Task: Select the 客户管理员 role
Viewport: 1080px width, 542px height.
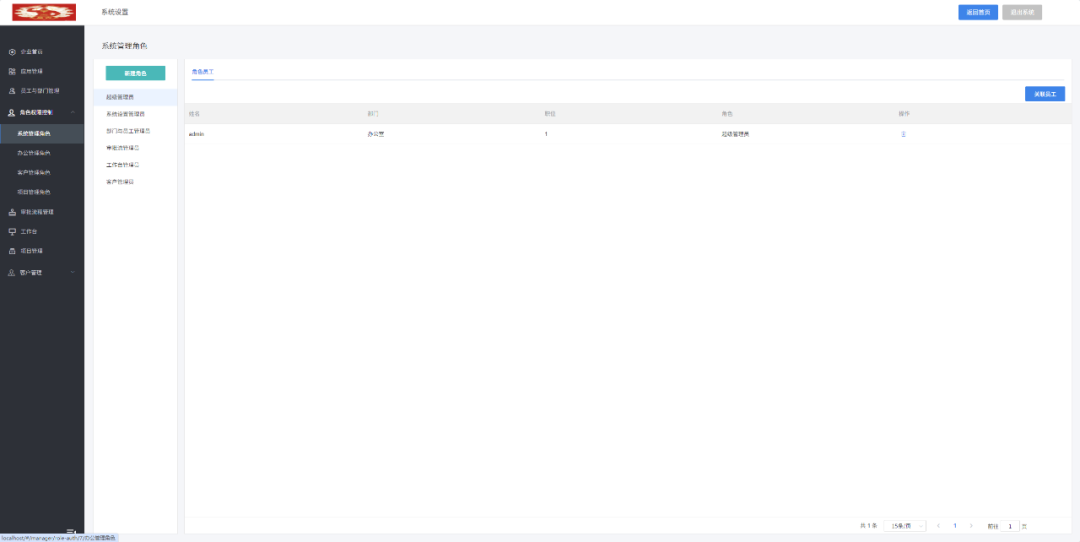Action: pyautogui.click(x=135, y=182)
